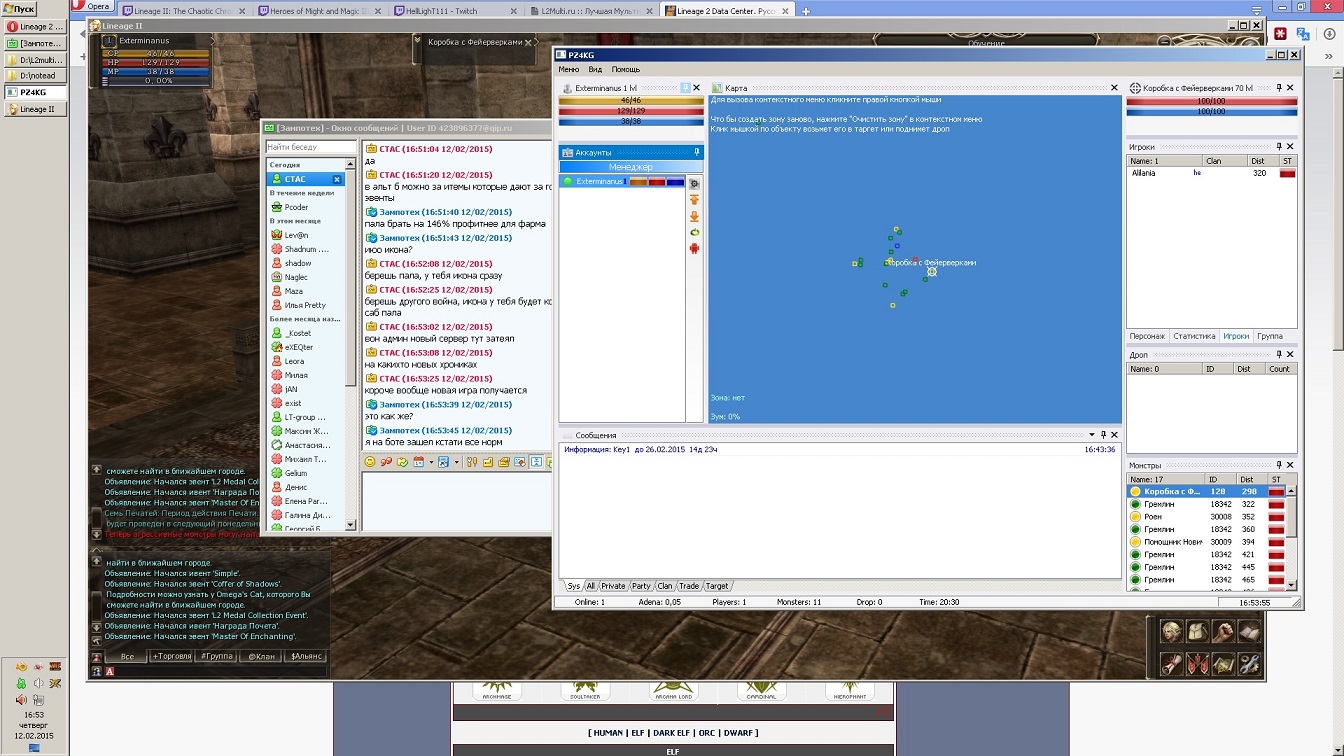Viewport: 1344px width, 756px height.
Task: Select the Sys message tab
Action: point(572,586)
